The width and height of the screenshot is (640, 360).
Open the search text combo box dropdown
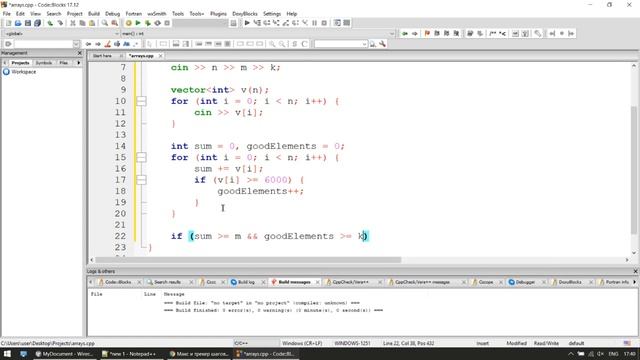click(76, 44)
